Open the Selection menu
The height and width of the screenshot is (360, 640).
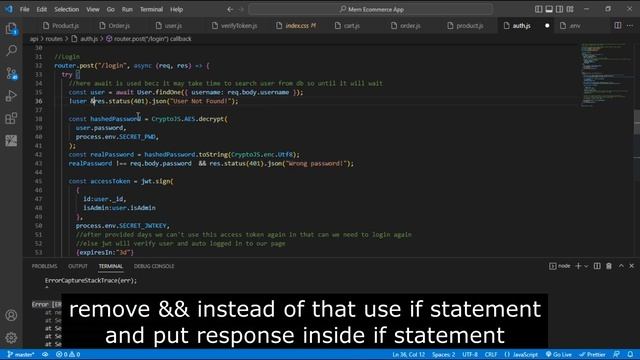[x=67, y=9]
